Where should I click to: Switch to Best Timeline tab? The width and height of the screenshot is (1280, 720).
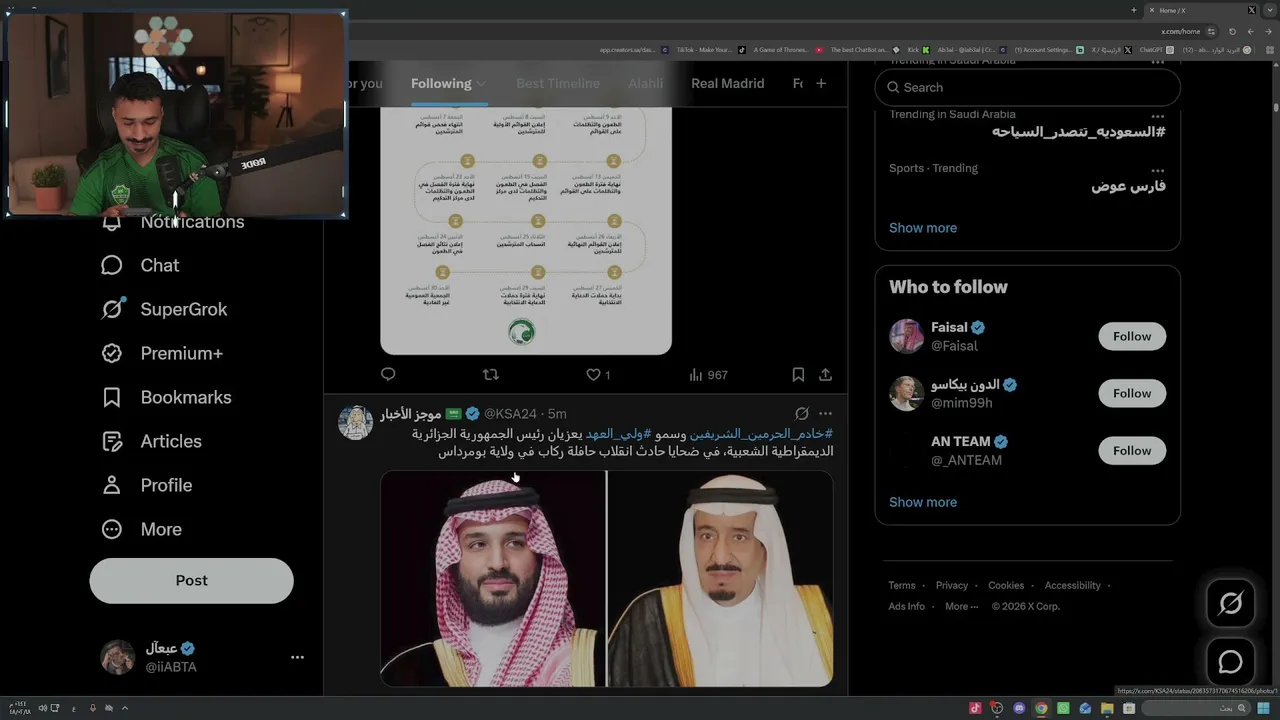tap(558, 83)
